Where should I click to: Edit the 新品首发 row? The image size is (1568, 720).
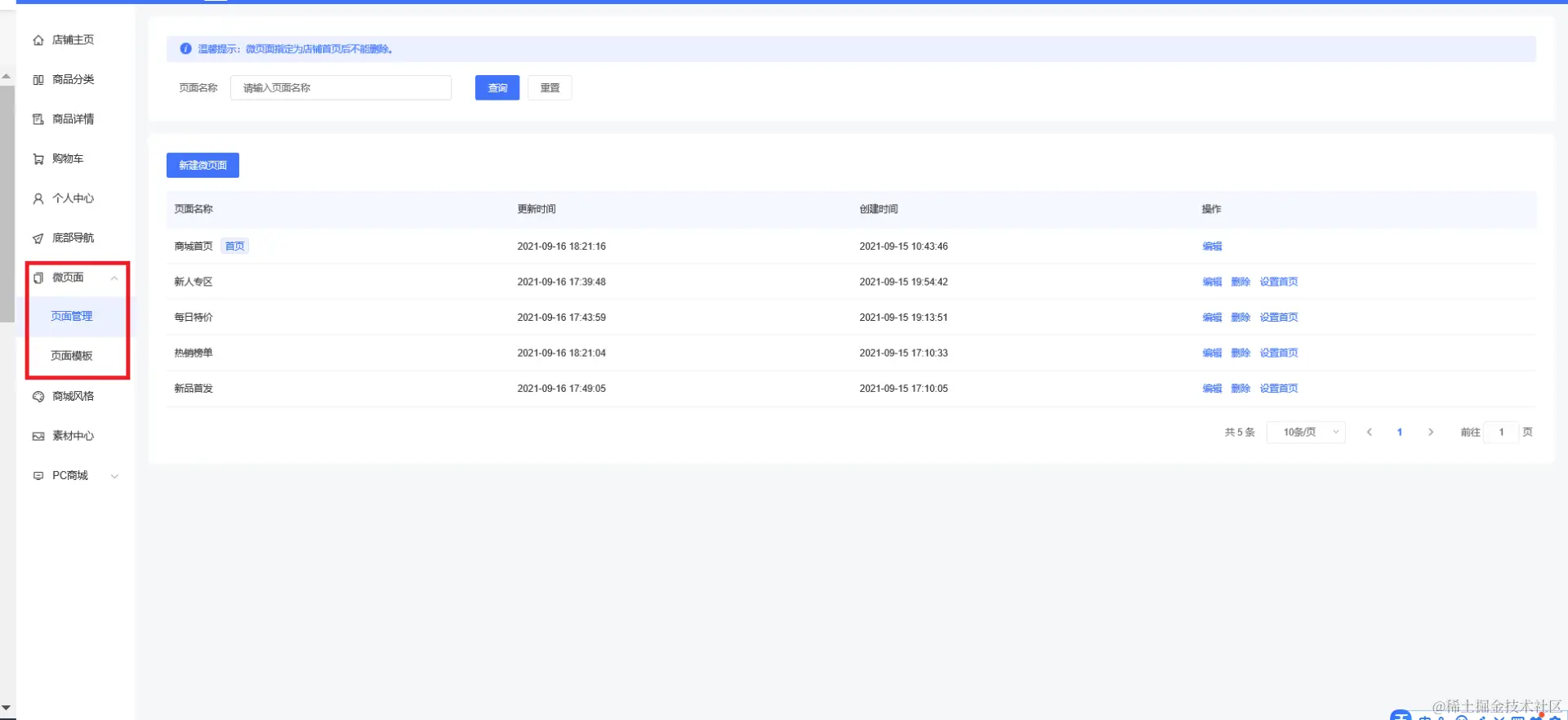(x=1212, y=389)
